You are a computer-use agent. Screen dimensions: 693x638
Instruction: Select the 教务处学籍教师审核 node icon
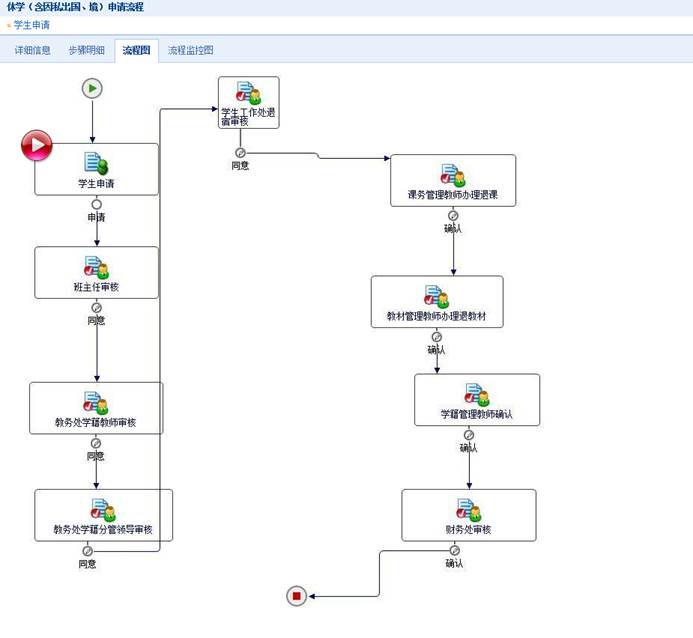(x=96, y=402)
